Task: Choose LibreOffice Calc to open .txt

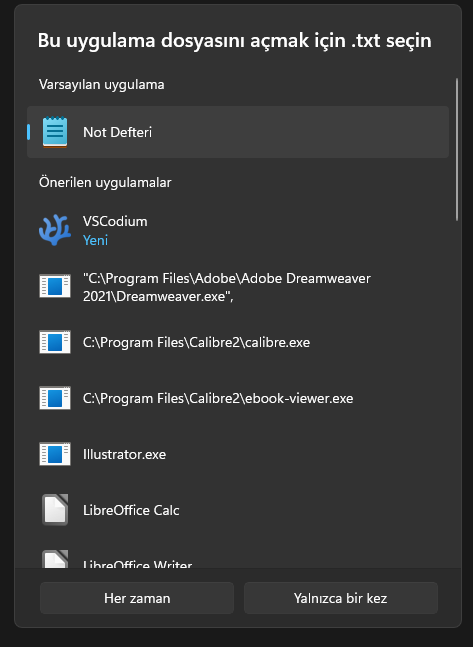Action: point(238,510)
